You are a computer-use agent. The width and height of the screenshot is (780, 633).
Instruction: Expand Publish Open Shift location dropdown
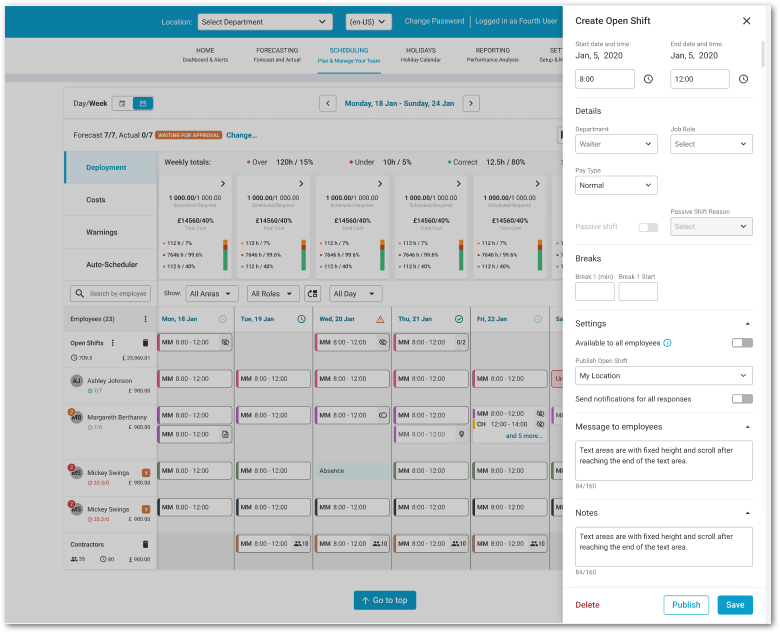[x=664, y=376]
